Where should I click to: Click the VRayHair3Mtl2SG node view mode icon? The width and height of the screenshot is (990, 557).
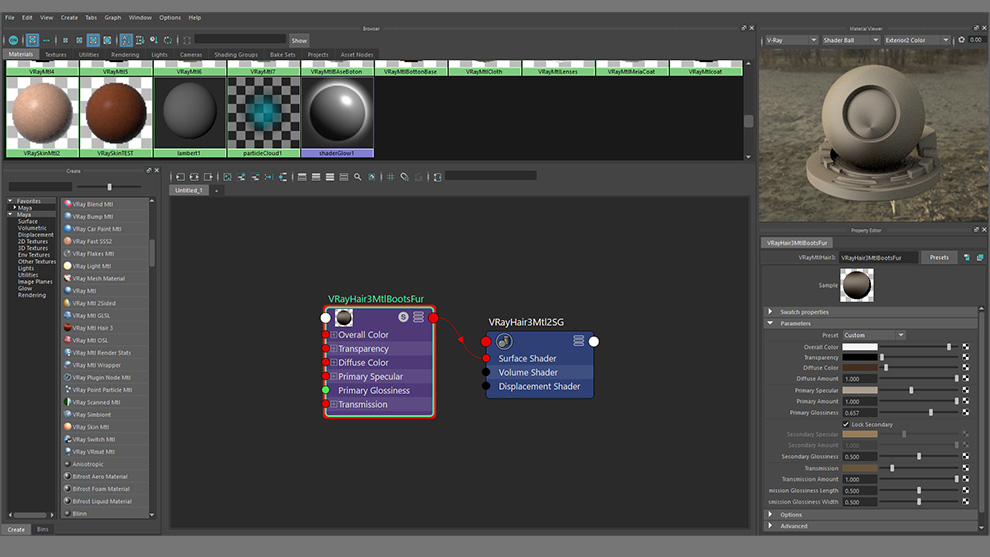[x=579, y=341]
